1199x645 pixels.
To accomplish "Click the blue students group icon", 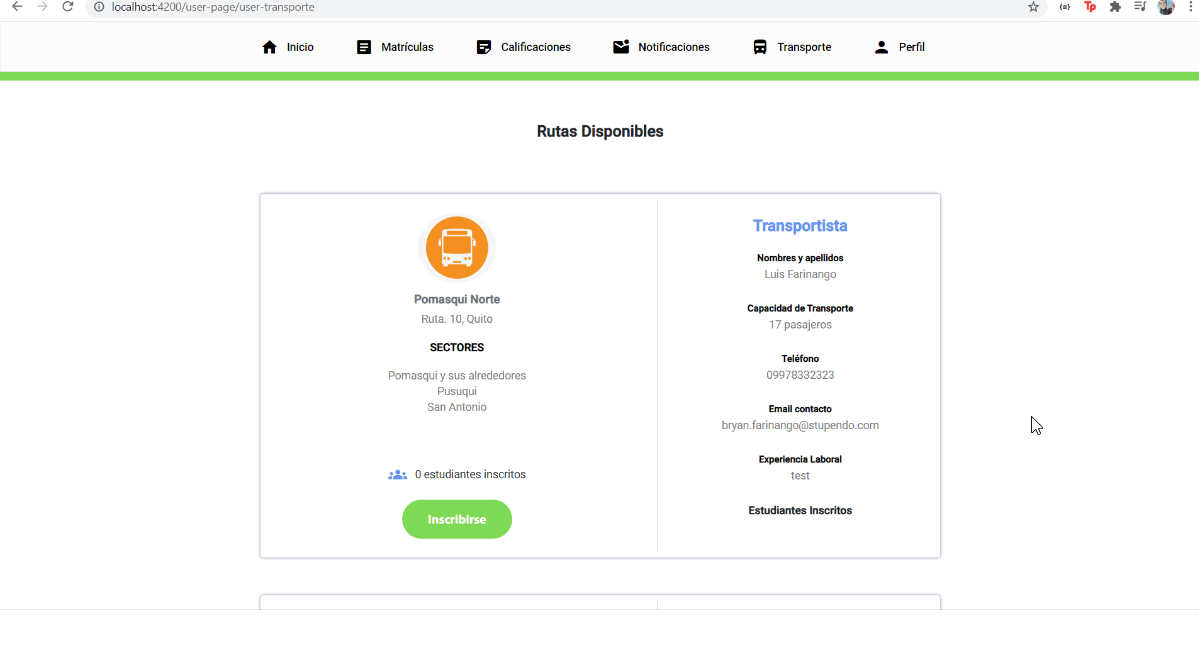I will coord(397,474).
